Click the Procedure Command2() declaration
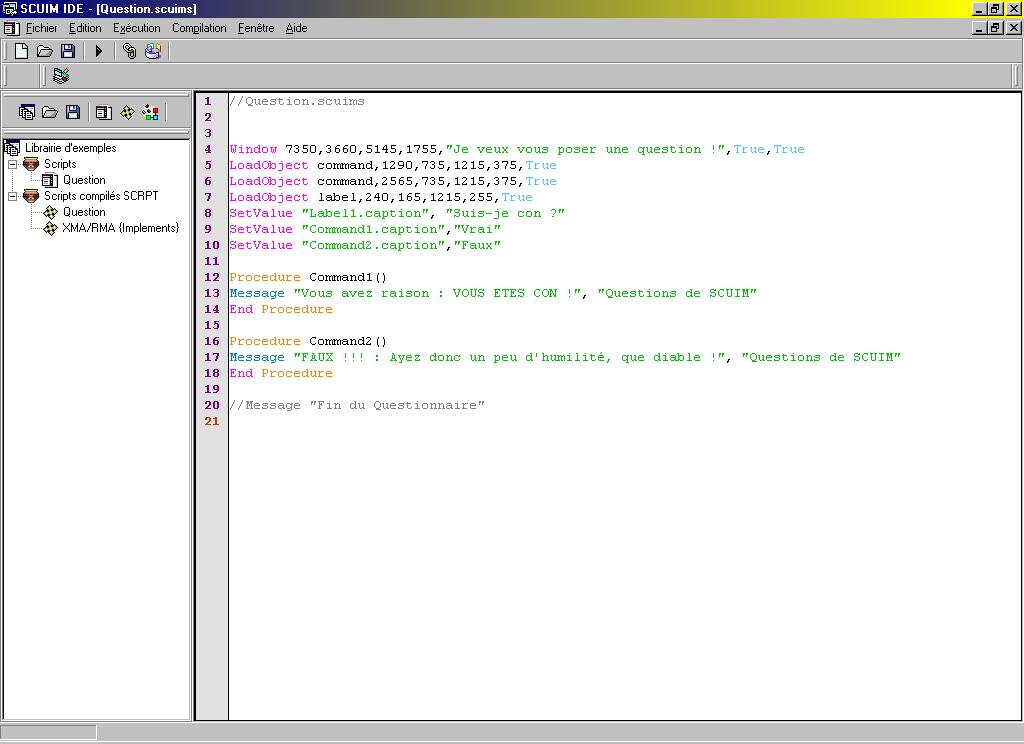 [308, 342]
